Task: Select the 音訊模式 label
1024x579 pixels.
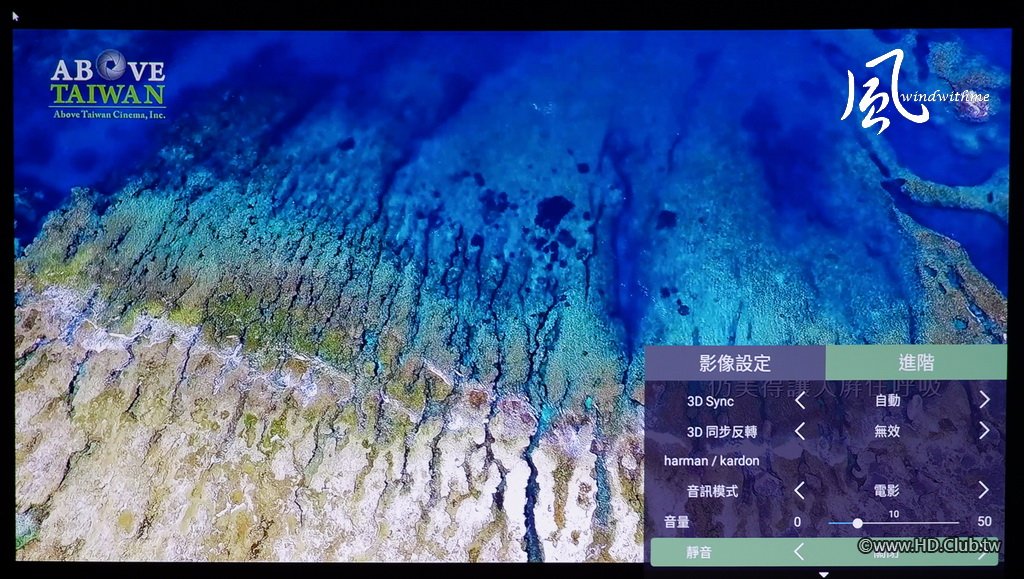Action: 712,492
